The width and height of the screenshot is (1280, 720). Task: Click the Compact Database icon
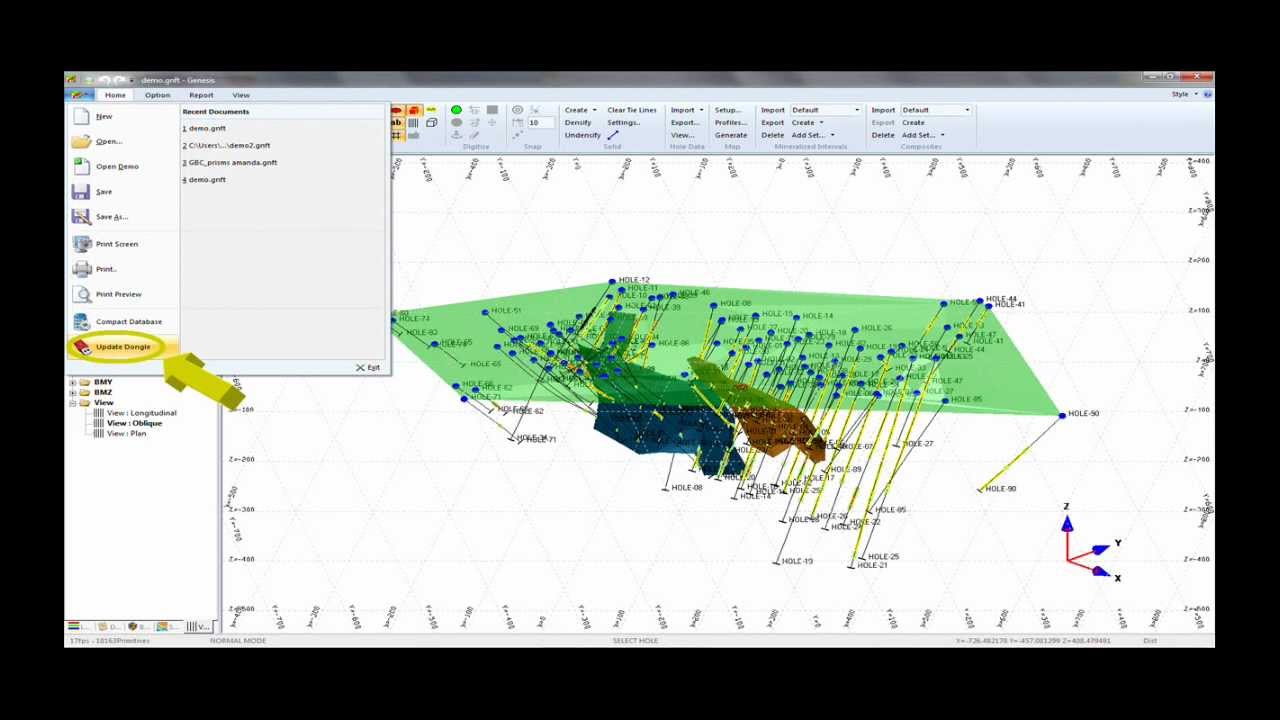pyautogui.click(x=81, y=321)
